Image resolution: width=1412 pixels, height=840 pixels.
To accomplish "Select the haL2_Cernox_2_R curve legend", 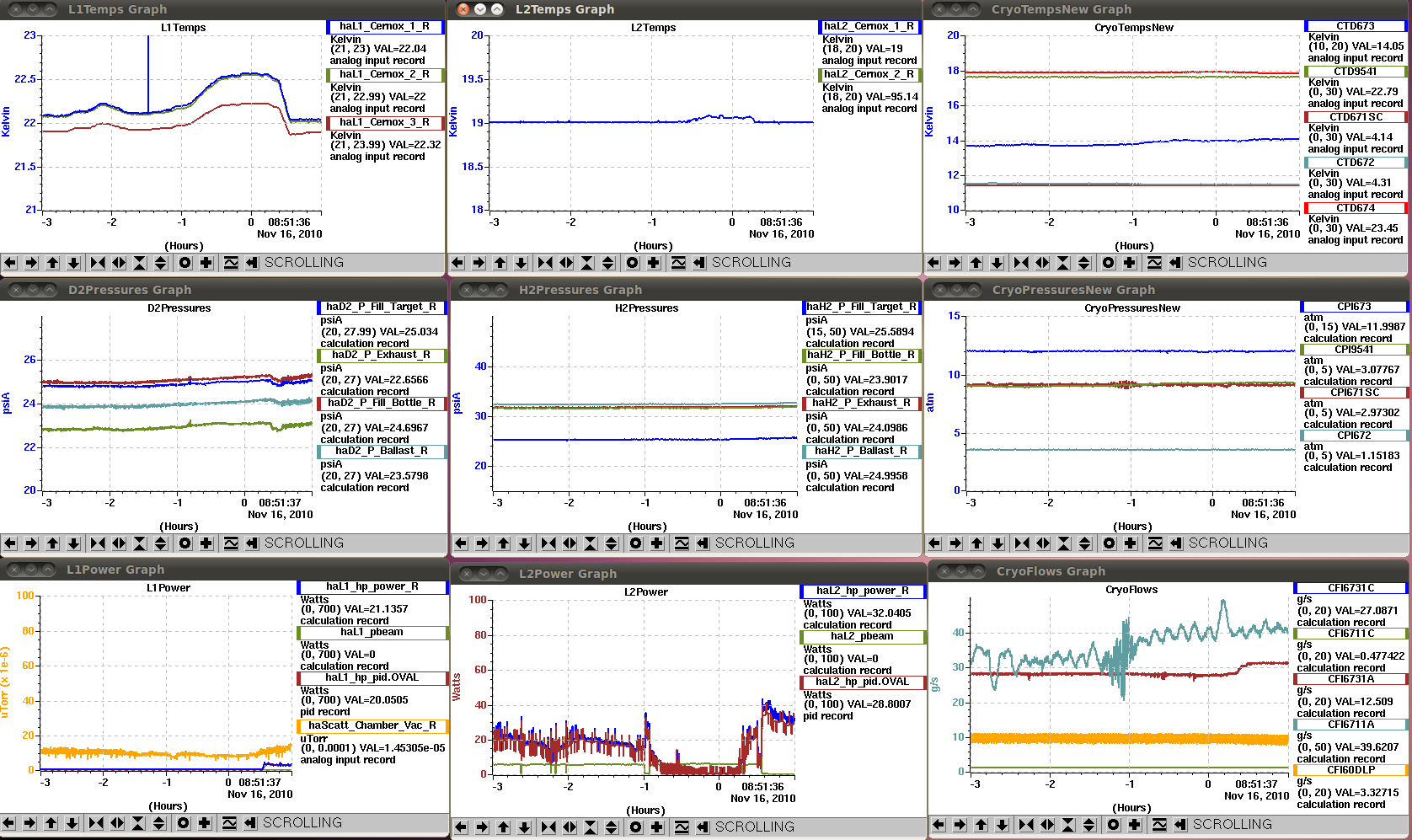I will coord(869,75).
